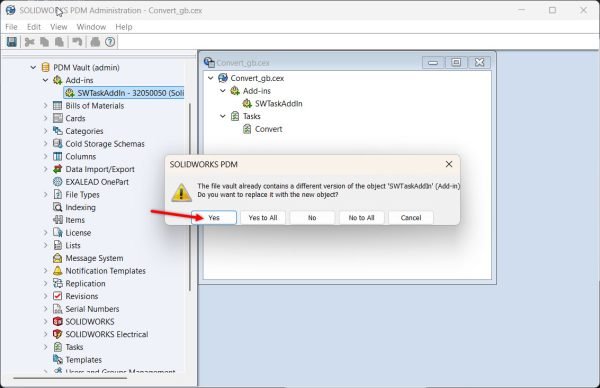Open the View menu
Screen dimensions: 600x388
click(x=59, y=27)
